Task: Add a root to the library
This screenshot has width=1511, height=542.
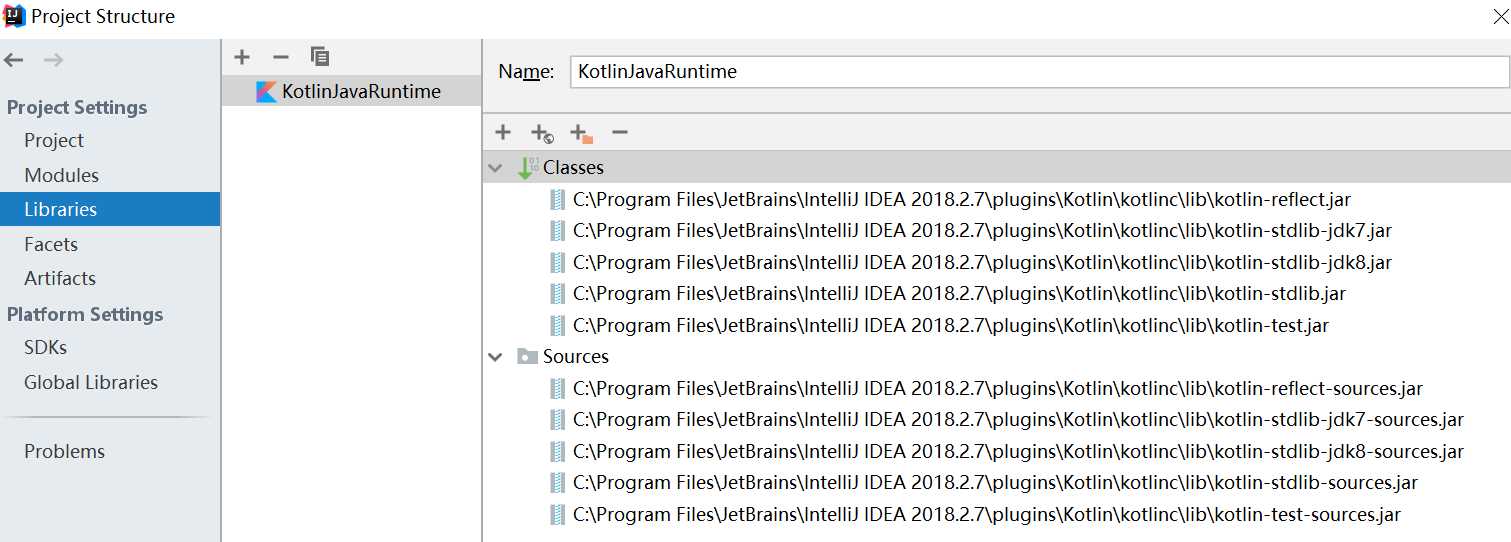Action: coord(503,132)
